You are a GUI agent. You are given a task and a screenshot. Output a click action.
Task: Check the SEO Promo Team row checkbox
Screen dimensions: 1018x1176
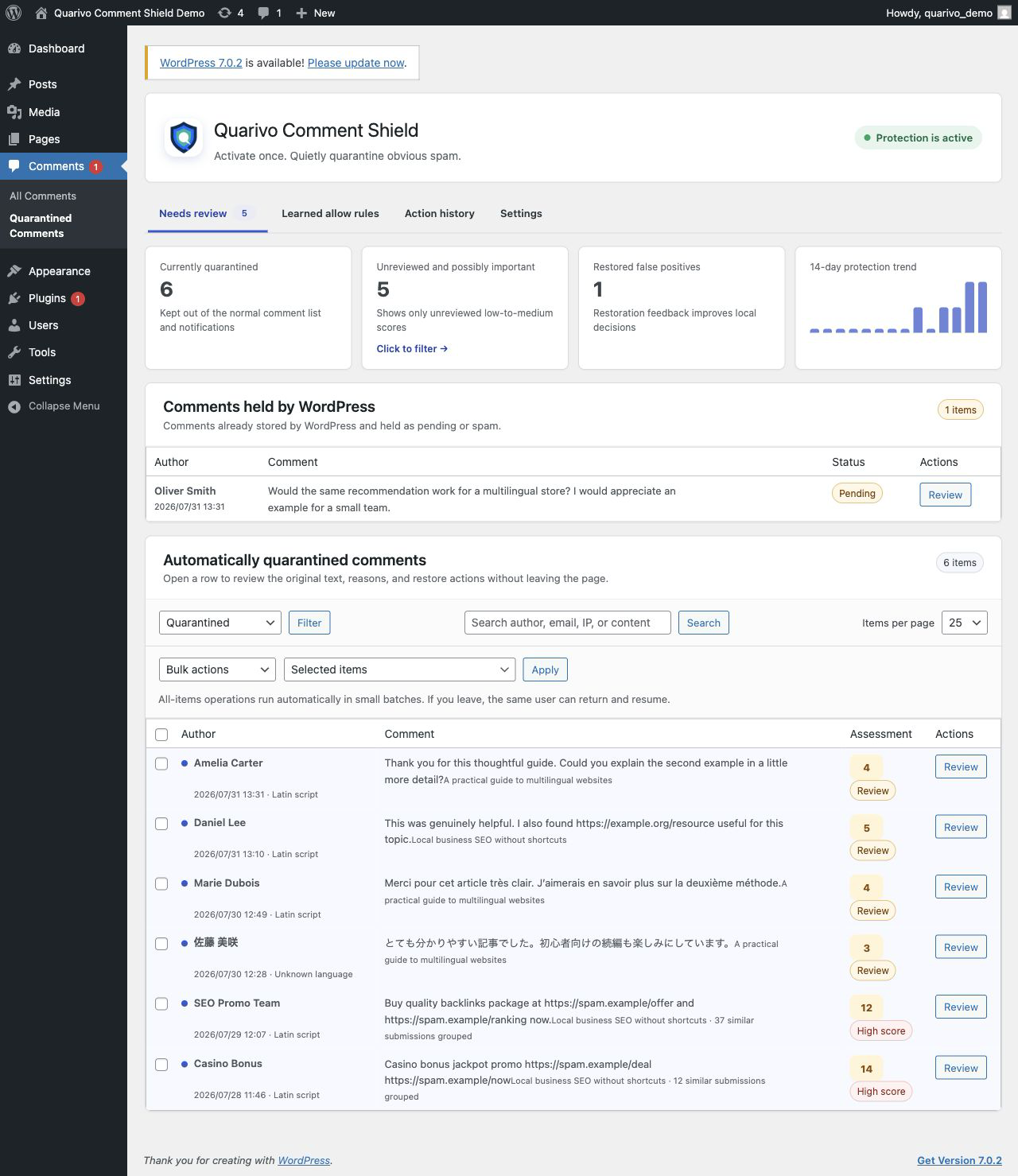(x=161, y=1003)
